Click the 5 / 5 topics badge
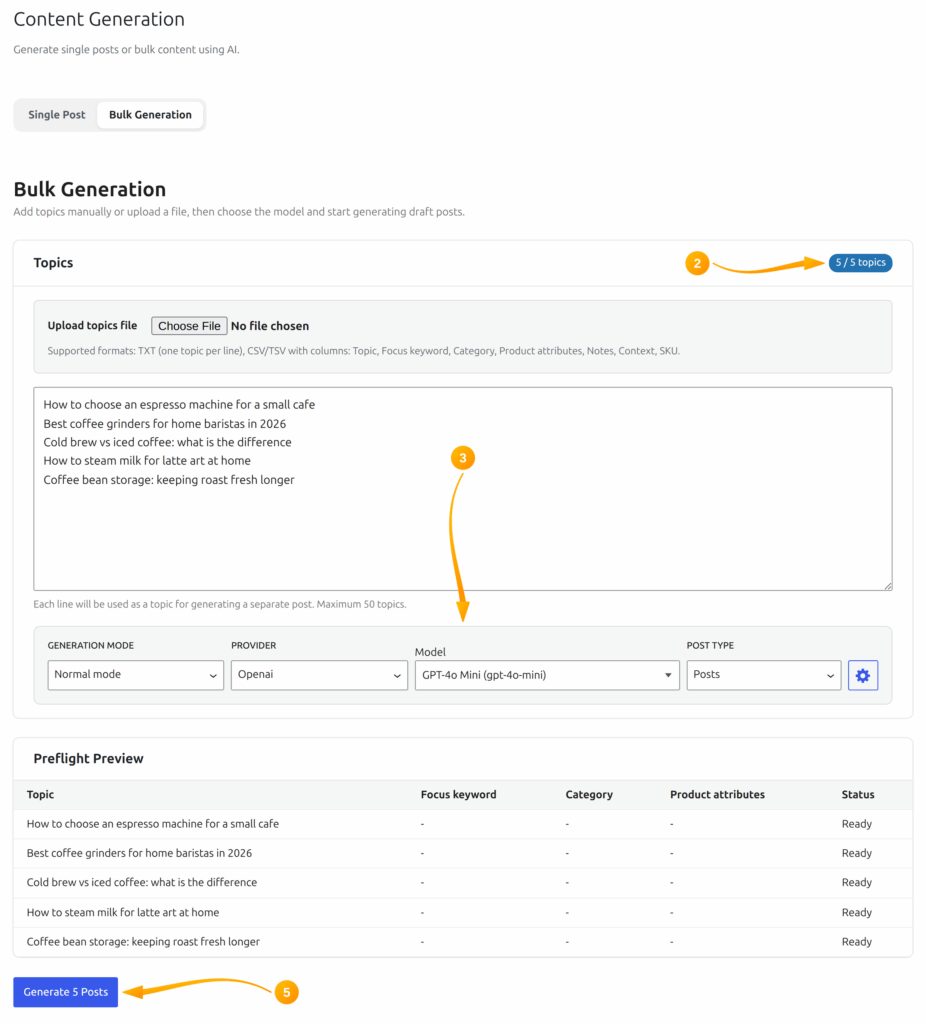The image size is (926, 1024). pyautogui.click(x=861, y=263)
